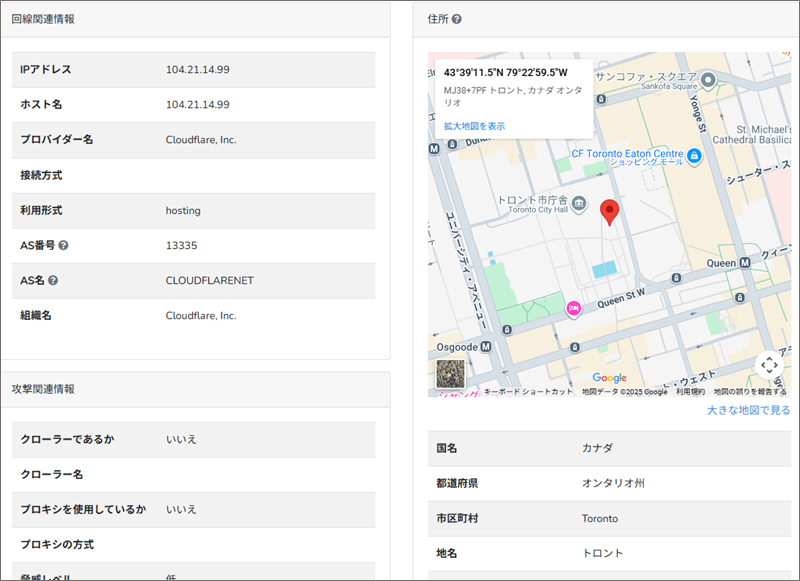Click the Sankofa Square marker icon
The height and width of the screenshot is (581, 800).
click(709, 79)
